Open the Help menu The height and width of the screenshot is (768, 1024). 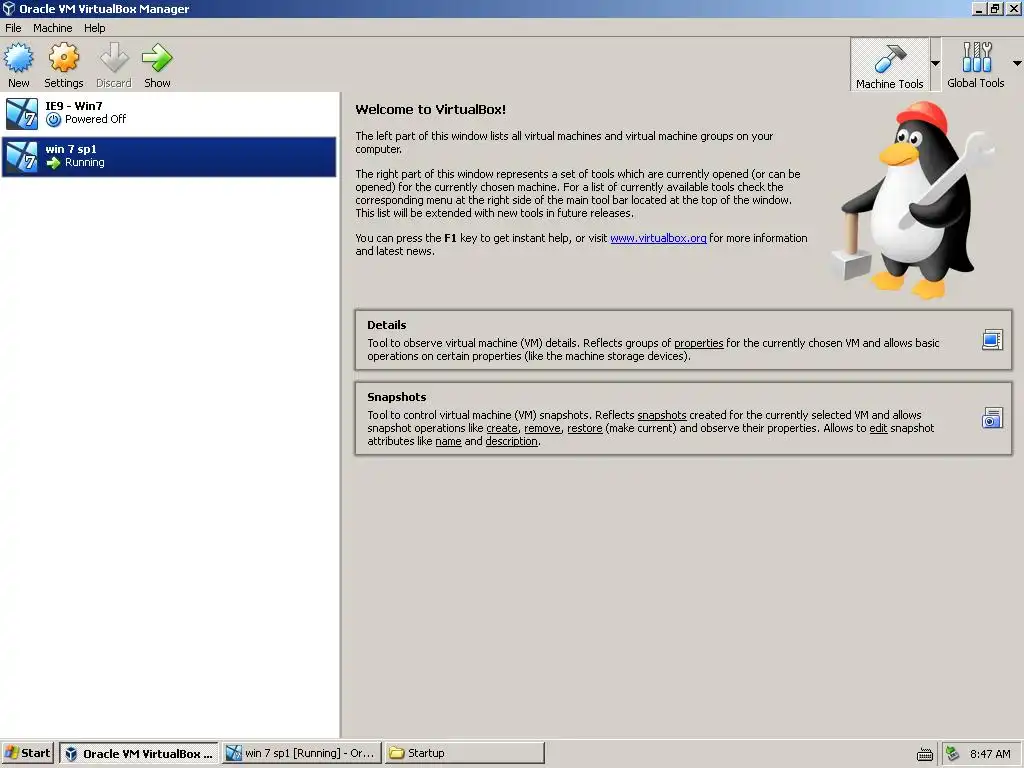tap(94, 28)
